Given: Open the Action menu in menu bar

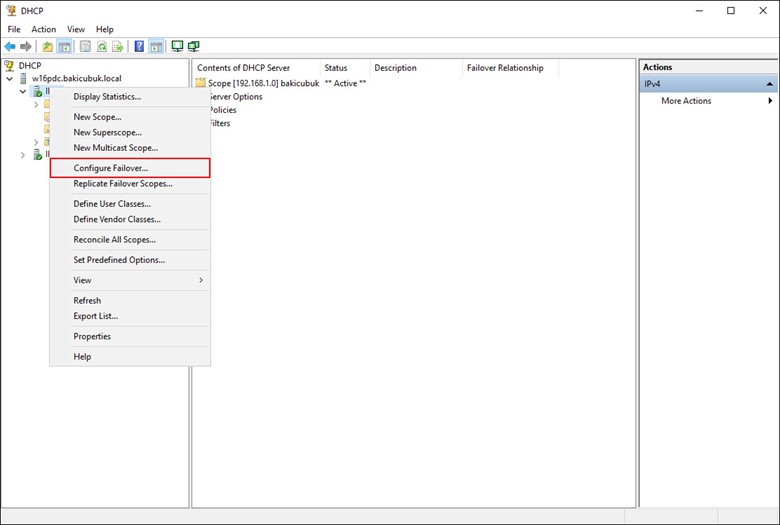Looking at the screenshot, I should (43, 29).
